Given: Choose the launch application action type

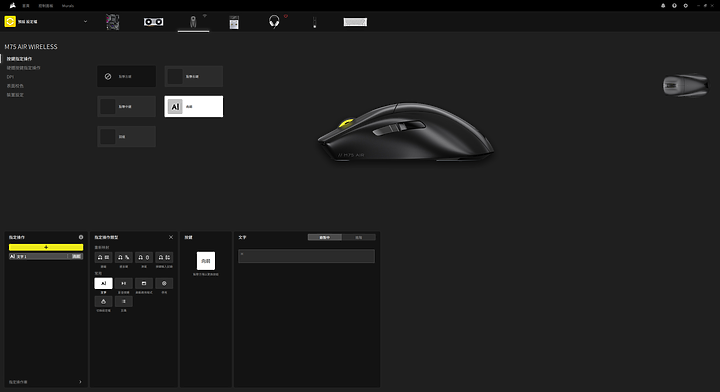Looking at the screenshot, I should [x=144, y=283].
